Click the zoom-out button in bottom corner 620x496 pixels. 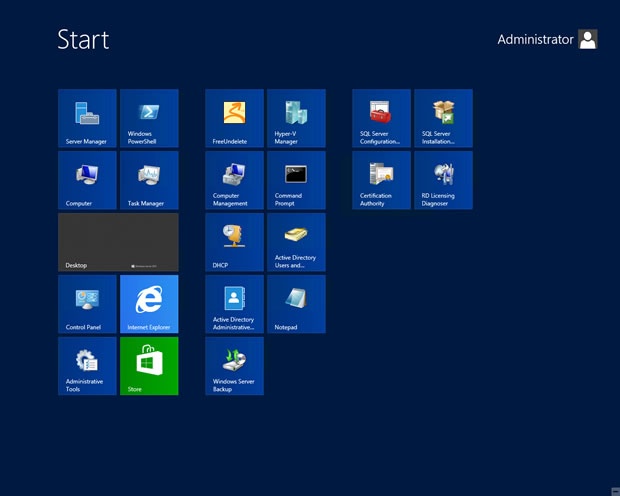tap(616, 492)
